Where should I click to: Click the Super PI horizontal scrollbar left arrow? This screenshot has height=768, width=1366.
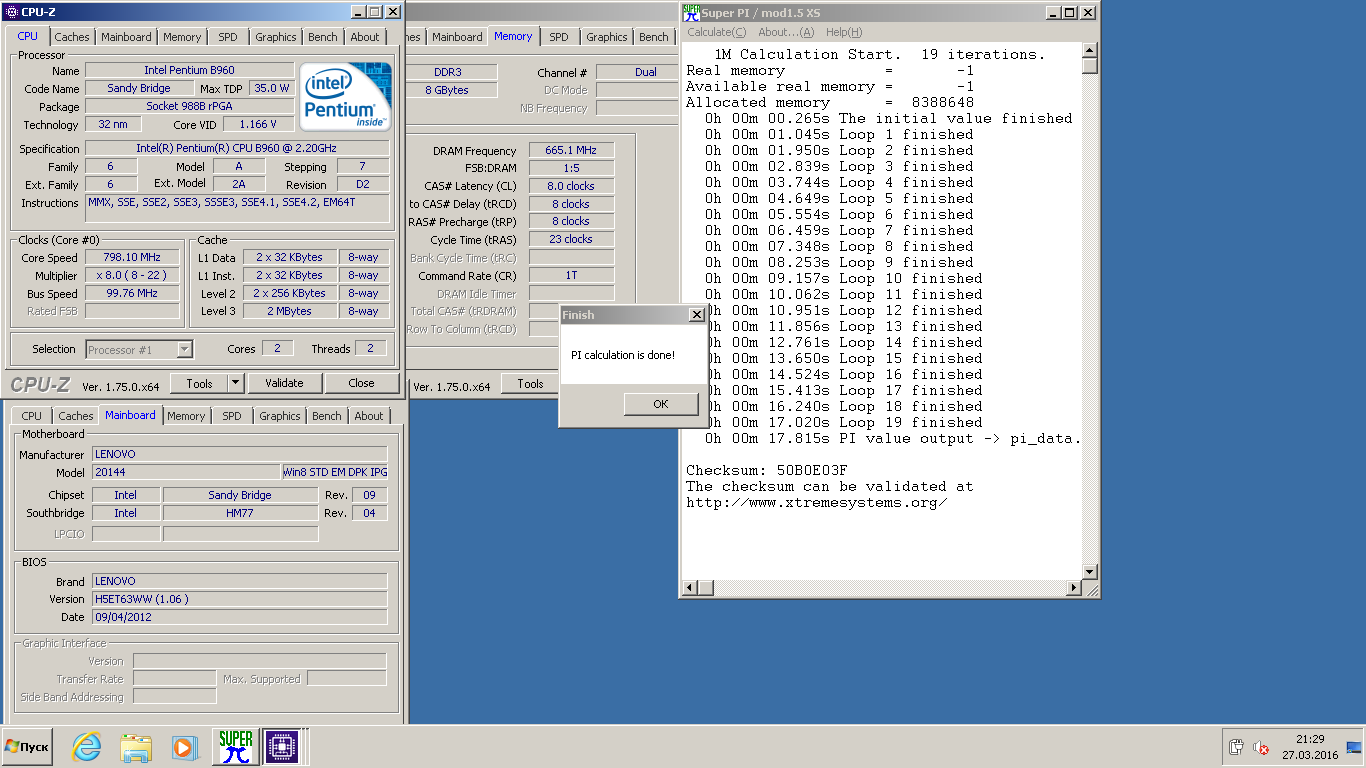689,587
